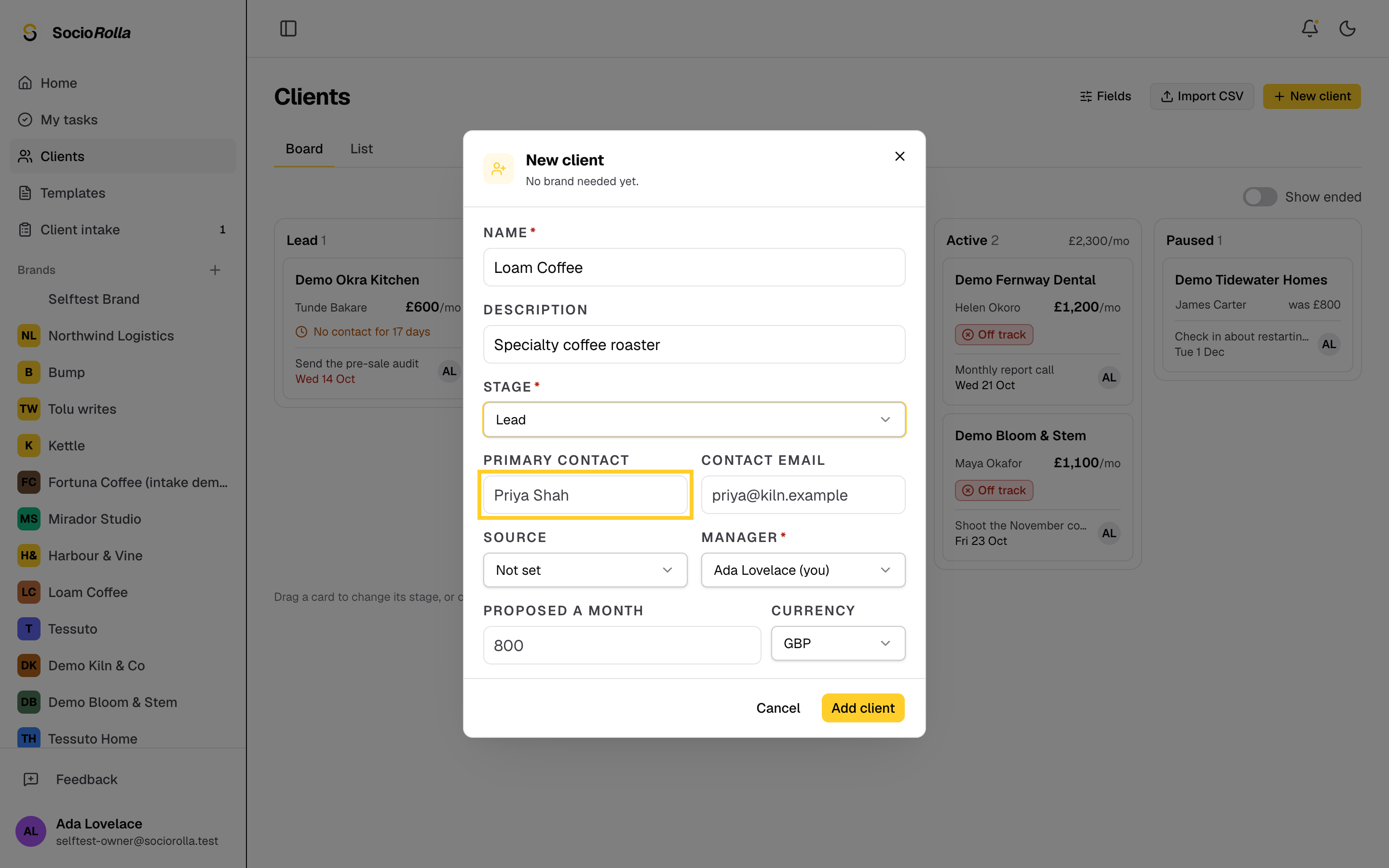The image size is (1389, 868).
Task: Focus the Name input field
Action: 694,268
